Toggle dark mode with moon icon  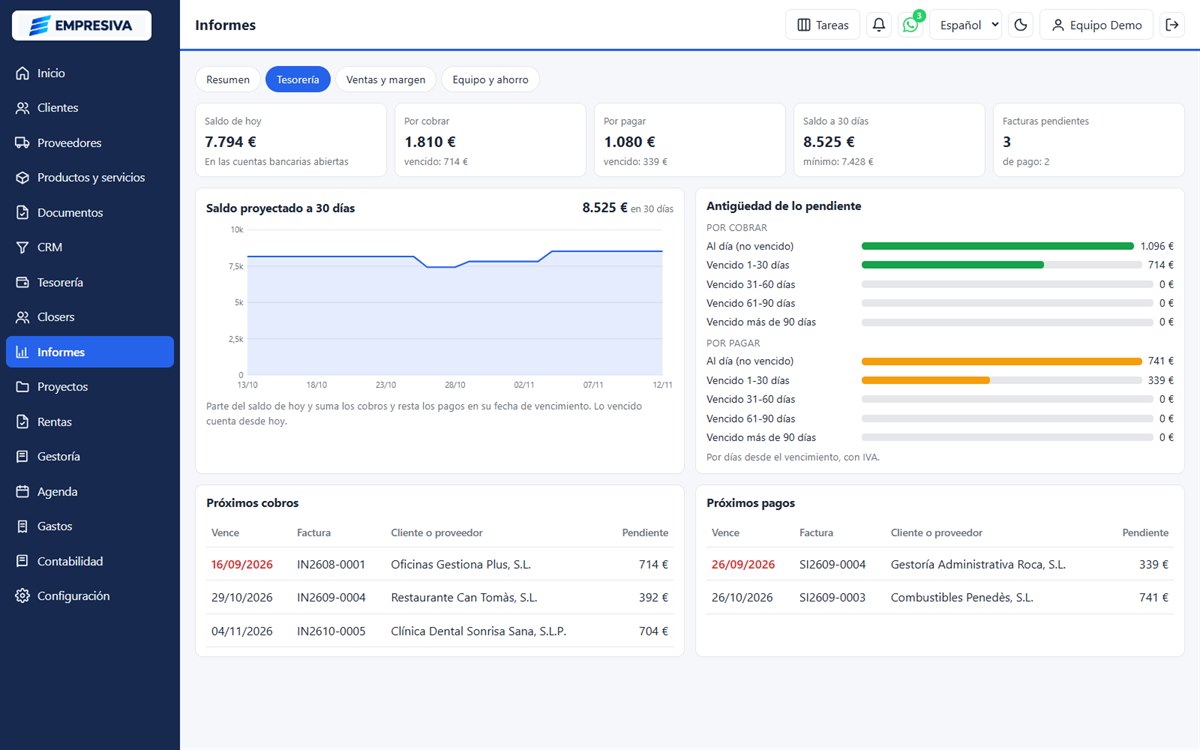point(1021,25)
